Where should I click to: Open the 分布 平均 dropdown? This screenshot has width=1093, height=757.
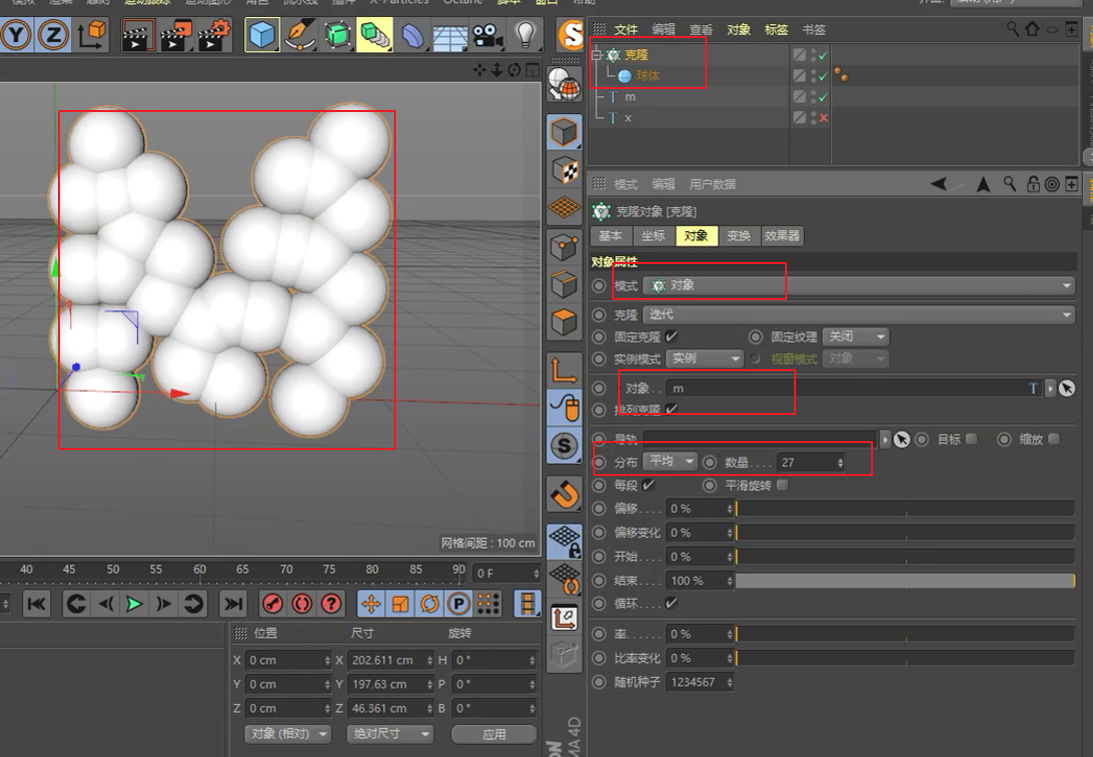670,461
